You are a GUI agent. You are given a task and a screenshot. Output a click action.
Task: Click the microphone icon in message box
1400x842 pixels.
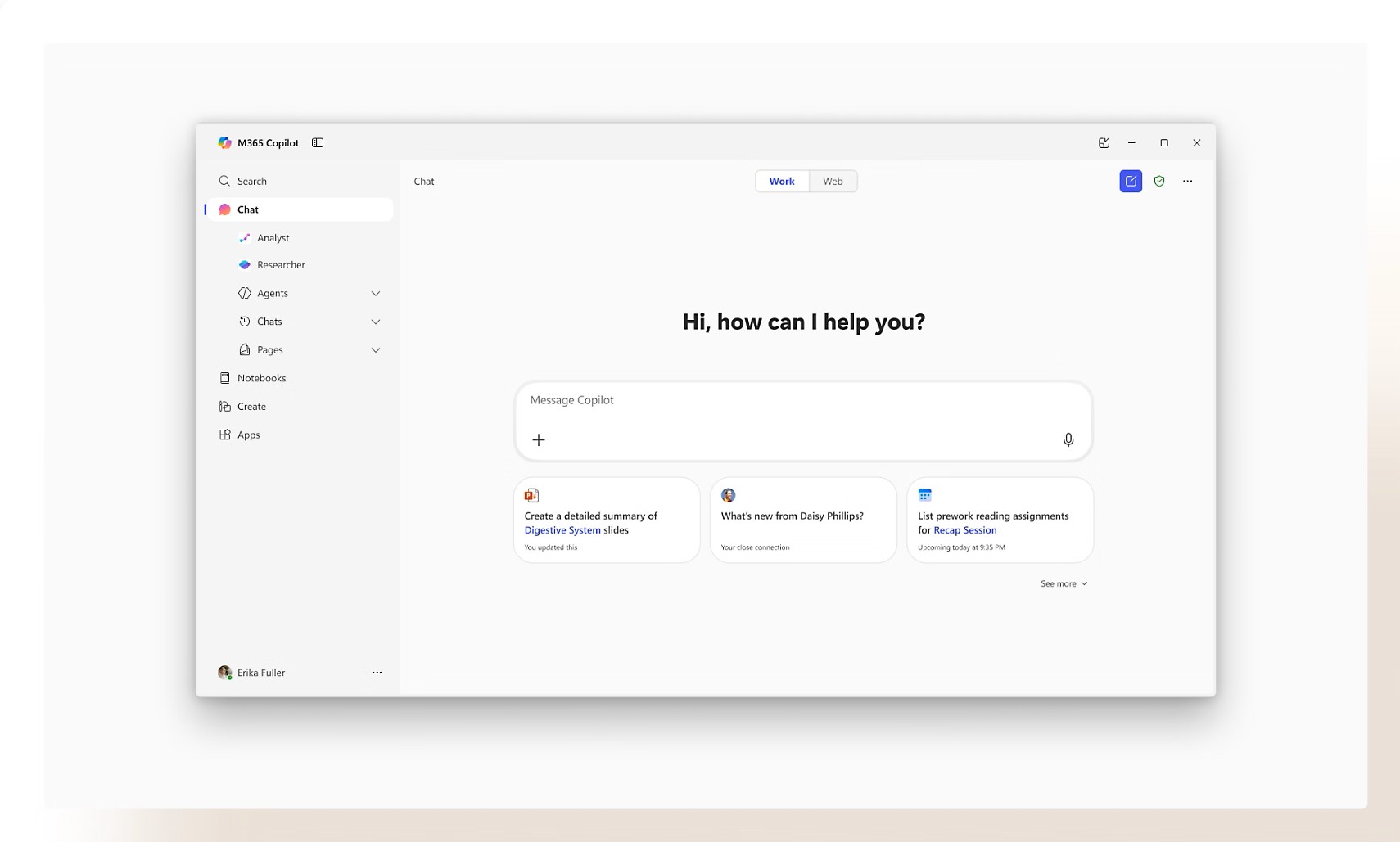coord(1068,439)
